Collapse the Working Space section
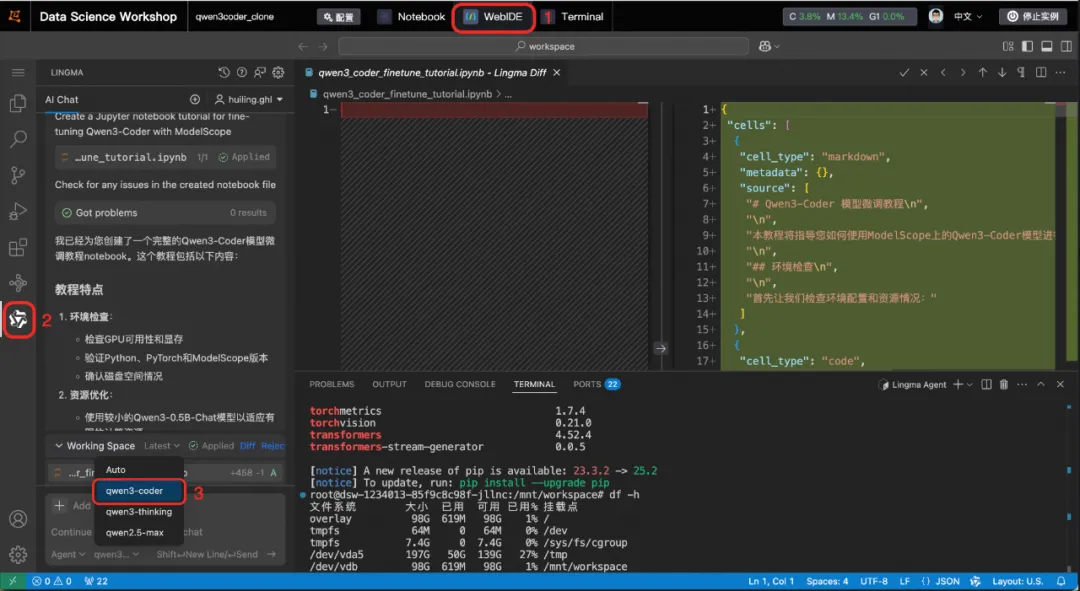This screenshot has height=591, width=1080. 59,446
